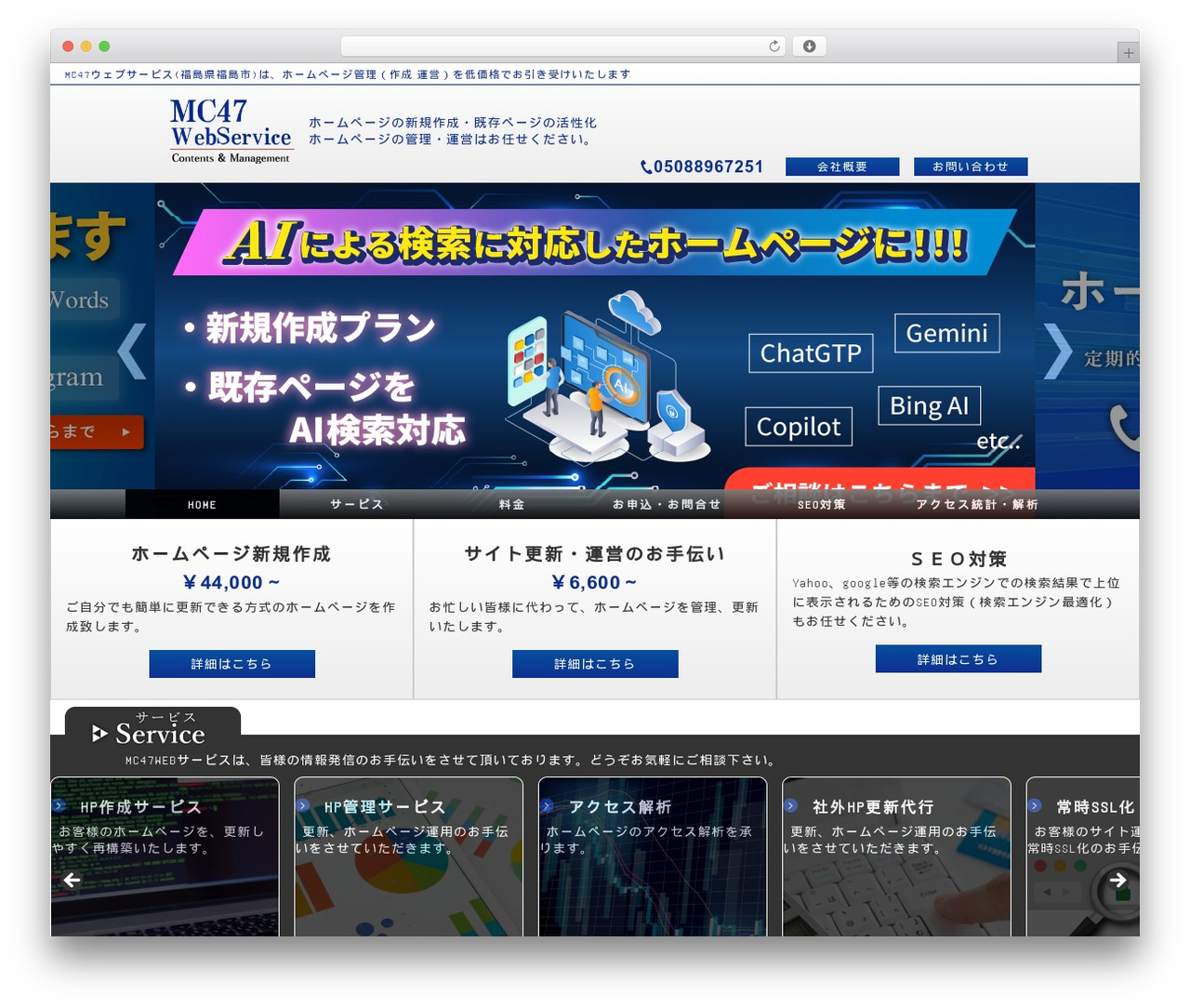
Task: Open a new tab with plus button
Action: [x=1128, y=53]
